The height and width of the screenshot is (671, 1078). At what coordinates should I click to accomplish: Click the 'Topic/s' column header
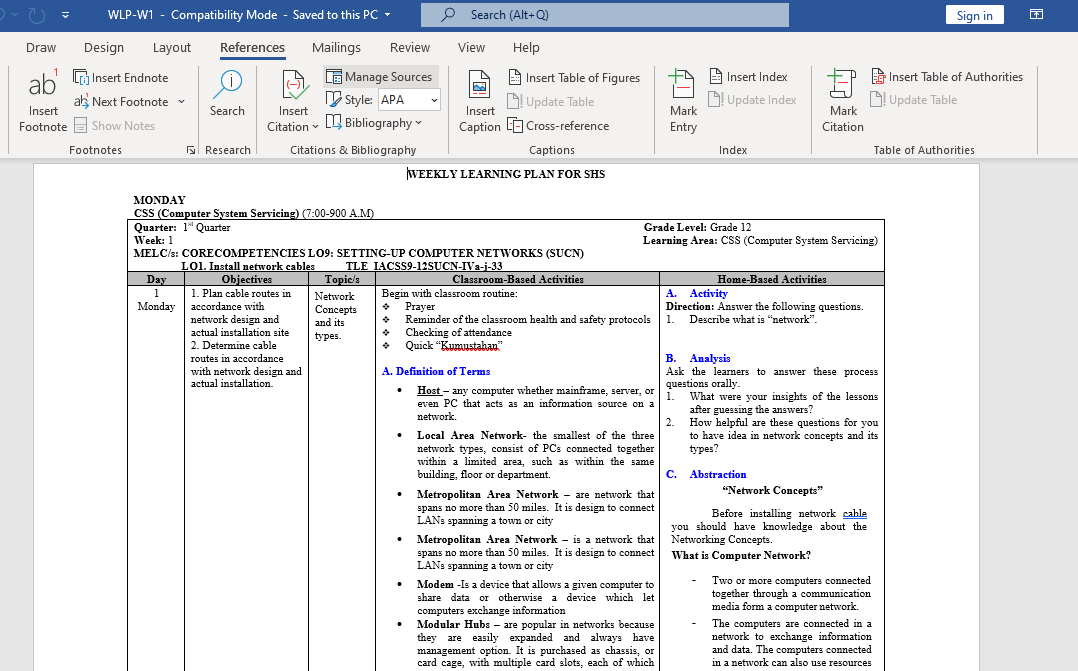(x=342, y=279)
